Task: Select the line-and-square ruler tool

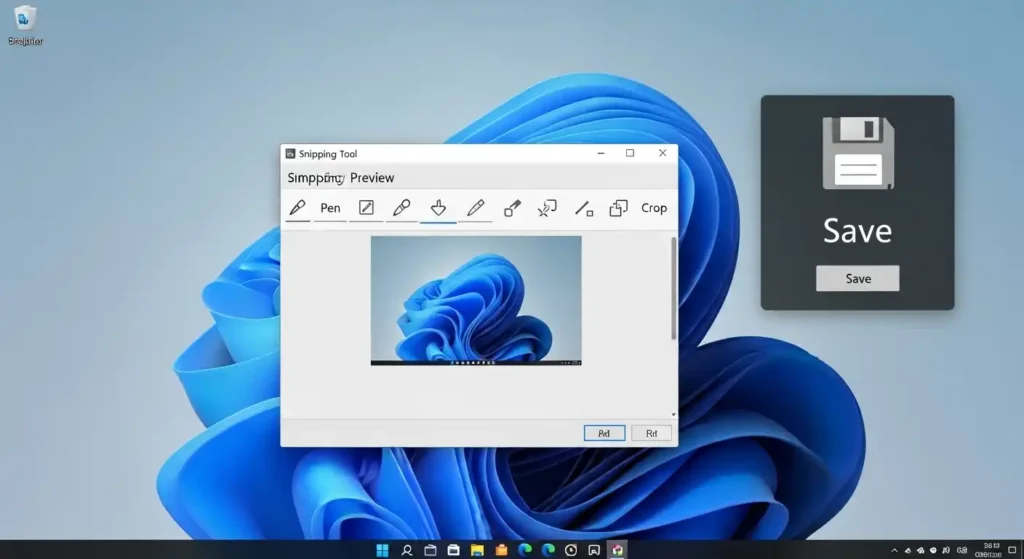Action: click(x=584, y=208)
